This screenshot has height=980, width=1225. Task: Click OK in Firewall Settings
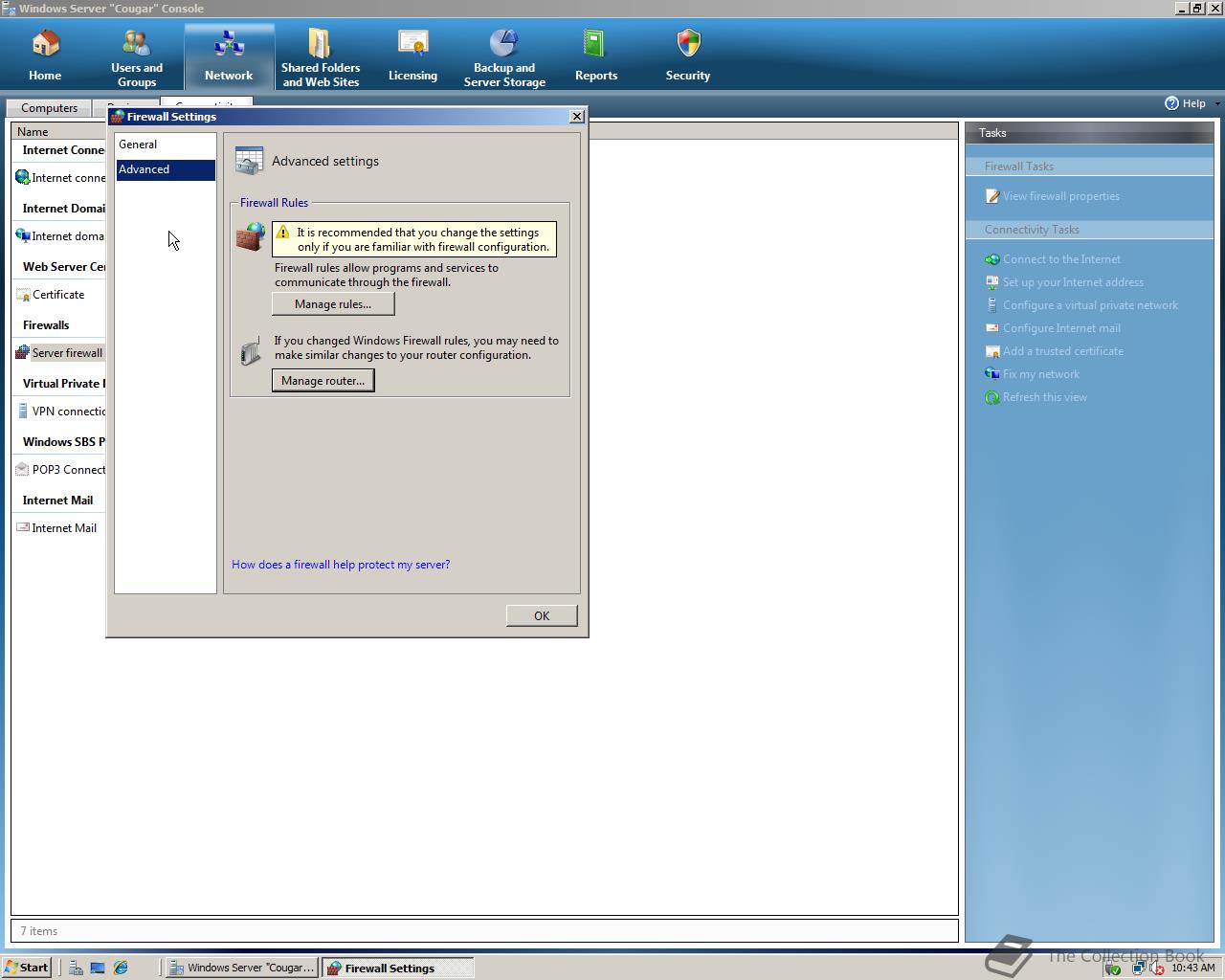pyautogui.click(x=542, y=616)
